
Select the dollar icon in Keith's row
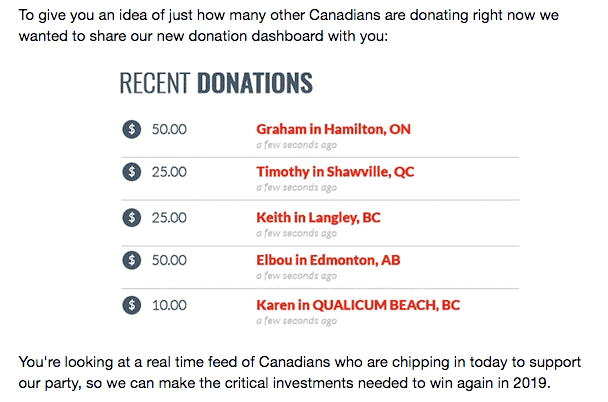[x=131, y=217]
